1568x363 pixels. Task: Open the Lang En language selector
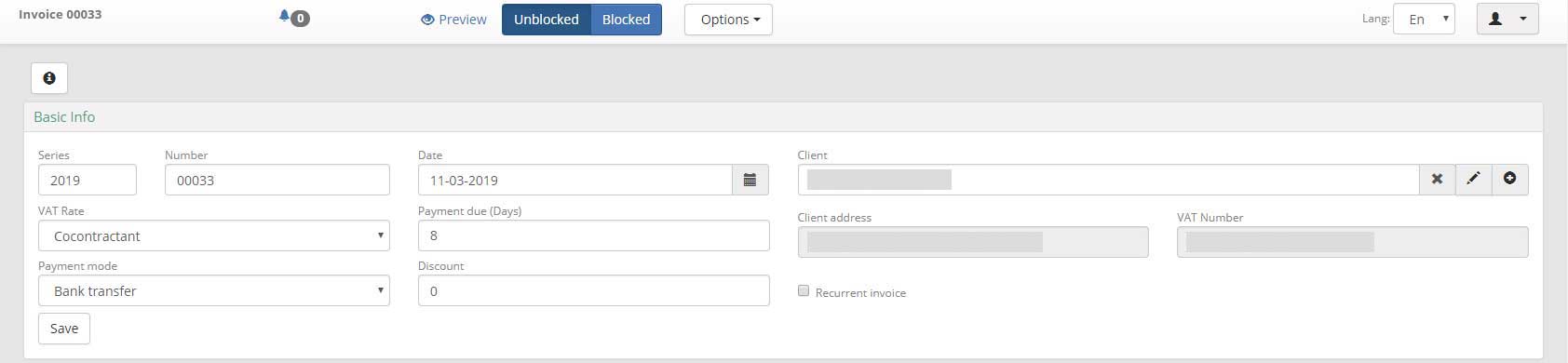pyautogui.click(x=1424, y=20)
